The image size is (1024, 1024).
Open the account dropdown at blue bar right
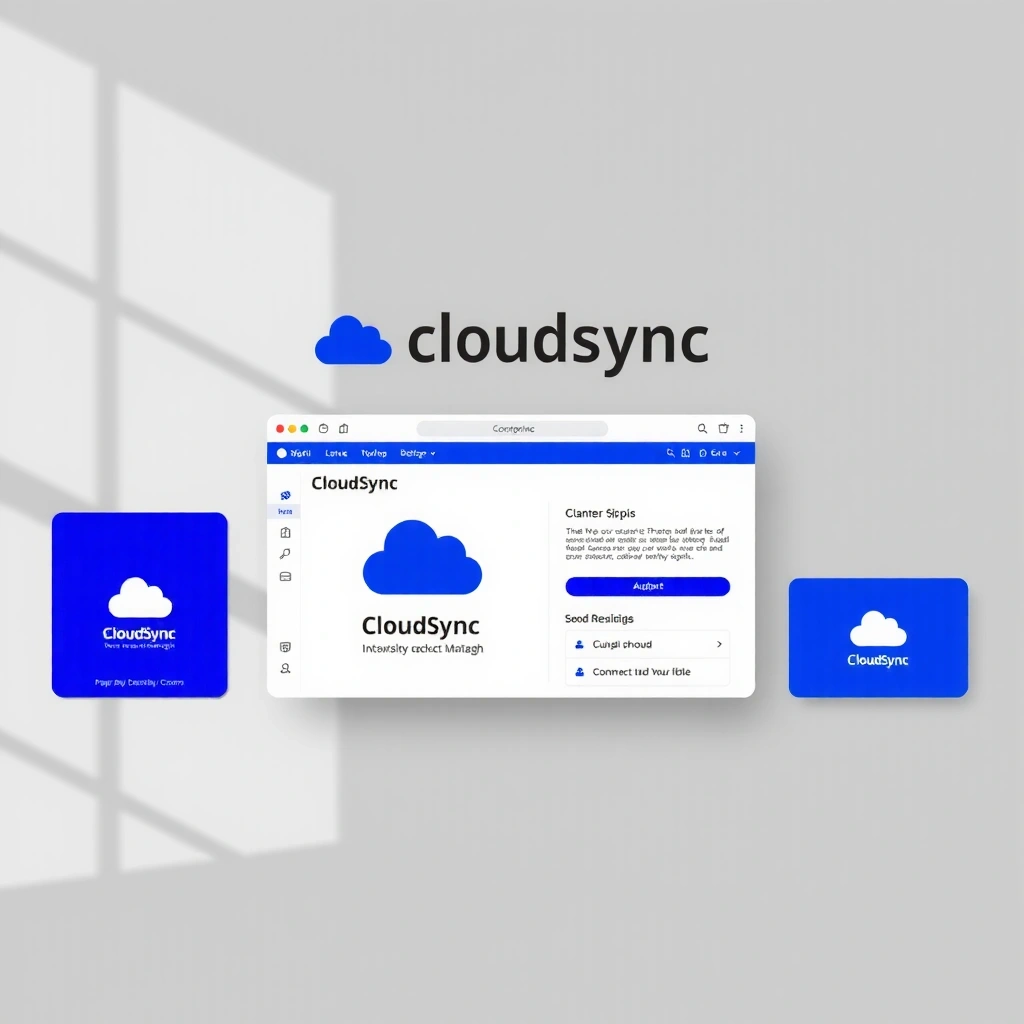(737, 453)
